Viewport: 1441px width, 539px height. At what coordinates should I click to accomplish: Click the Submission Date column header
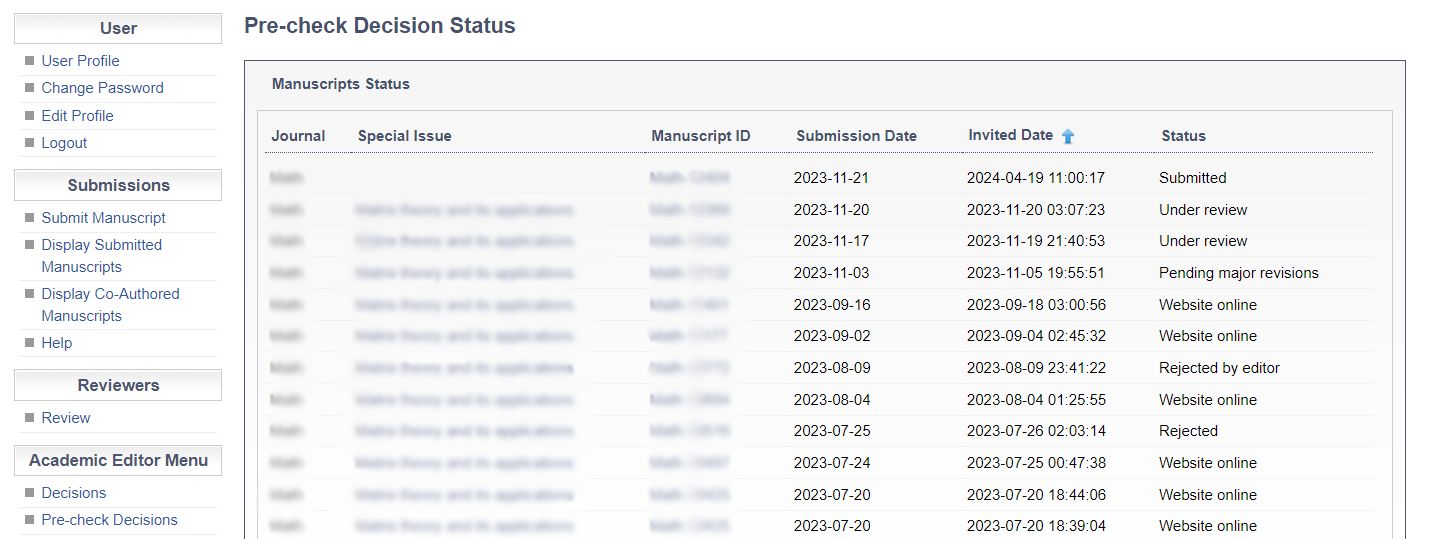pos(856,136)
